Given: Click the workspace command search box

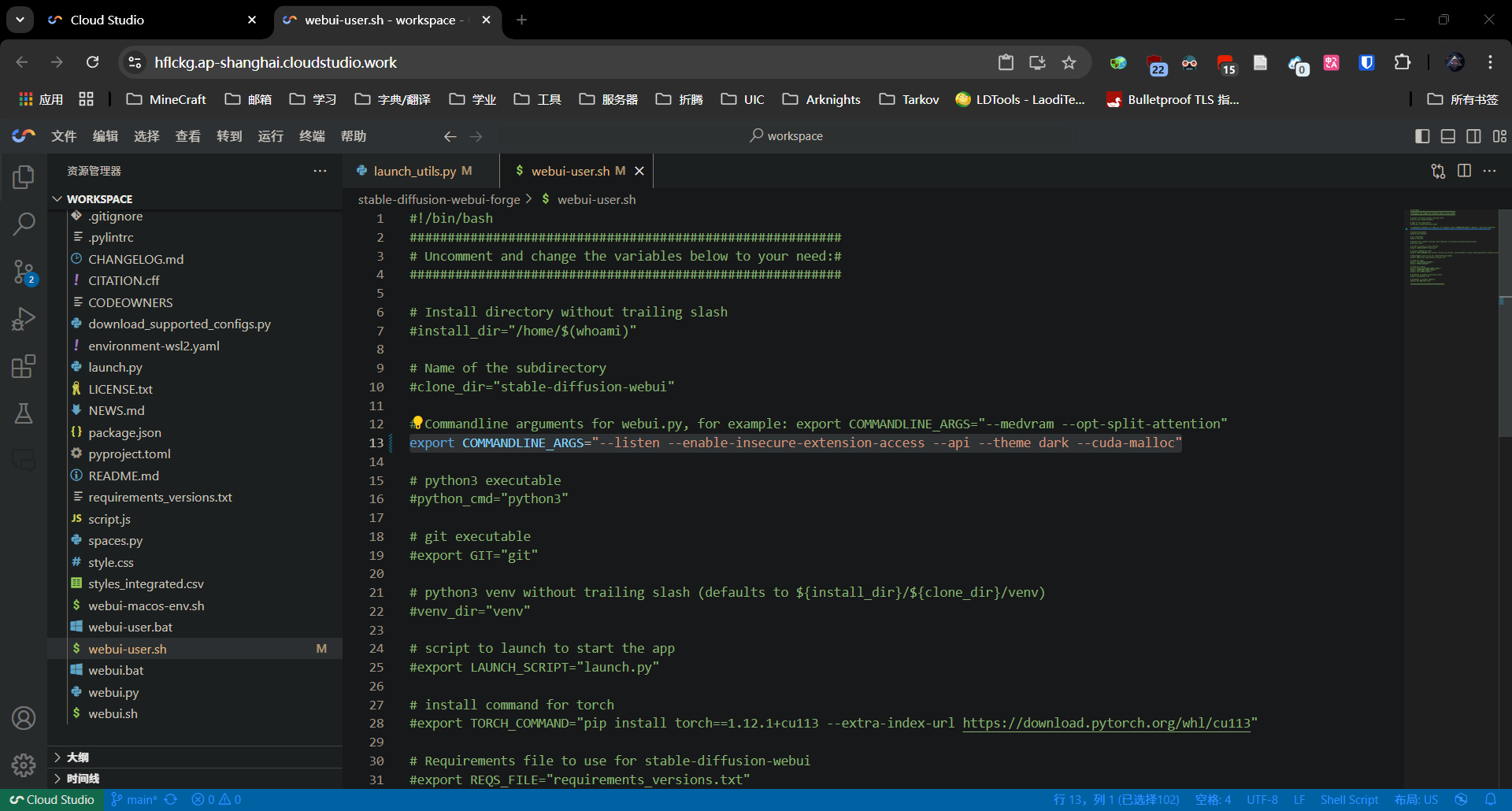Looking at the screenshot, I should [786, 136].
